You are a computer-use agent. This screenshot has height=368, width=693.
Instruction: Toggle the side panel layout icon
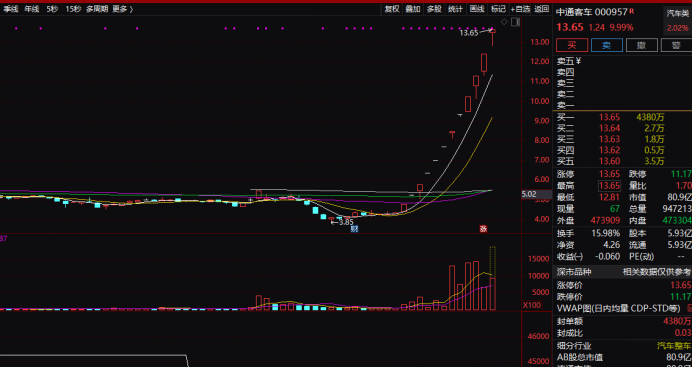coord(515,22)
